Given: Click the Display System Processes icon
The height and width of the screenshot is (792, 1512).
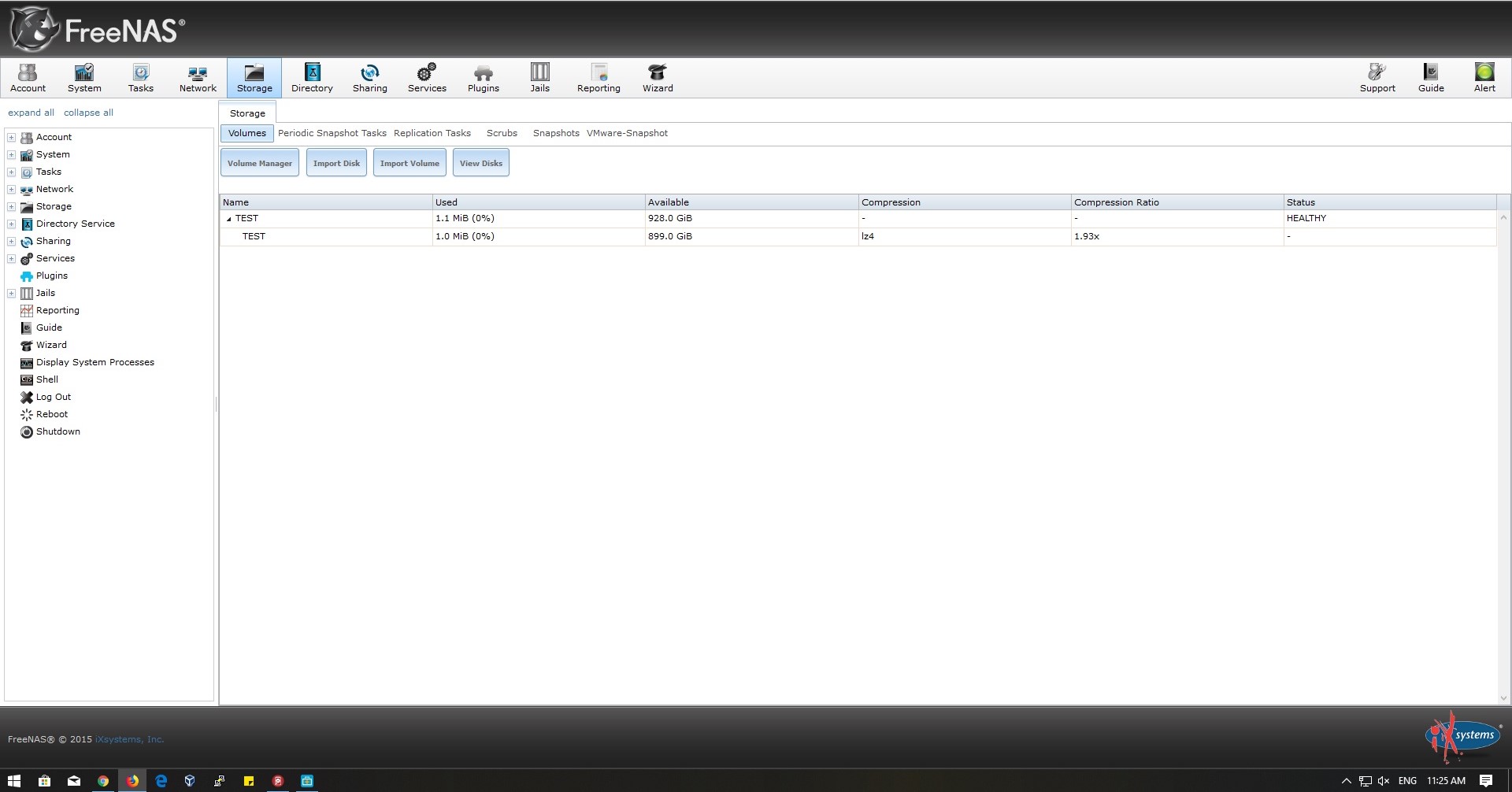Looking at the screenshot, I should pos(27,362).
